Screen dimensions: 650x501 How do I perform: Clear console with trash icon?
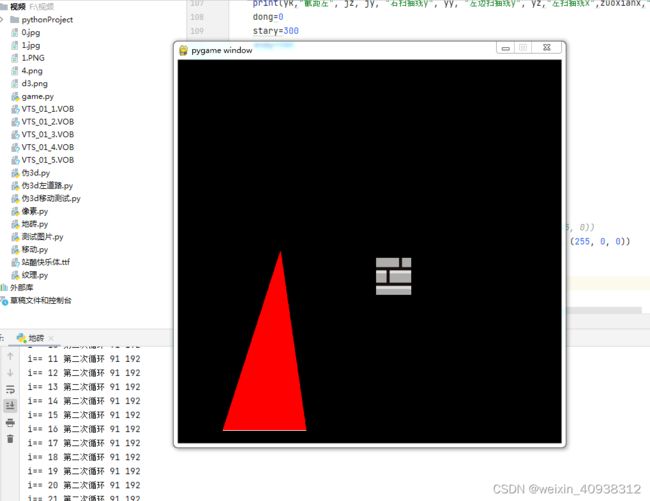(10, 439)
